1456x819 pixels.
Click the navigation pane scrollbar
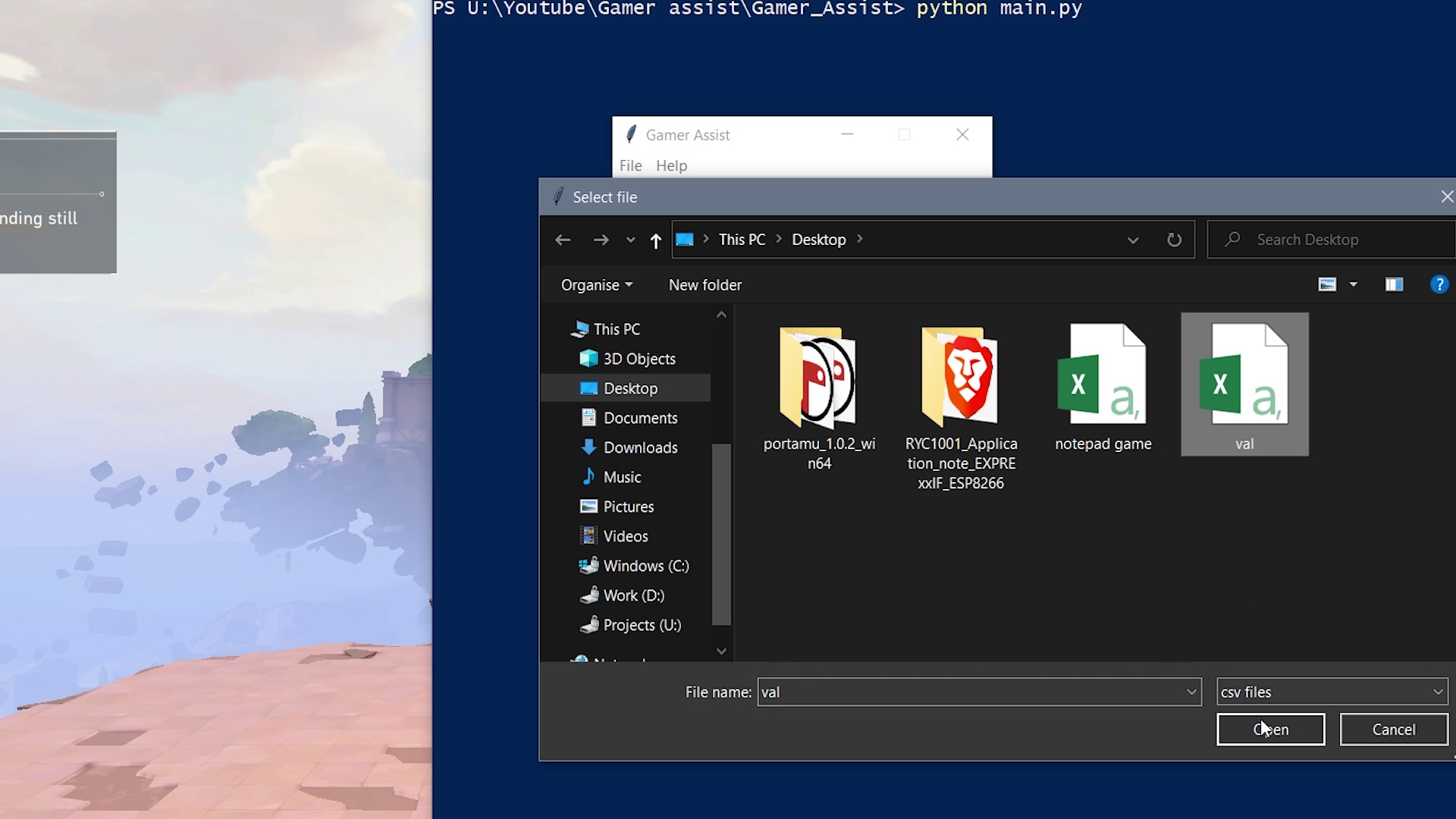[721, 534]
